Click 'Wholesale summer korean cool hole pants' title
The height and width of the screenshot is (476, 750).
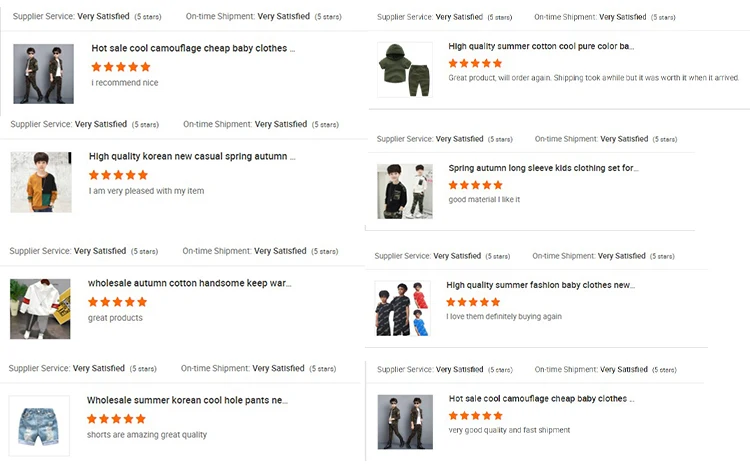point(187,401)
